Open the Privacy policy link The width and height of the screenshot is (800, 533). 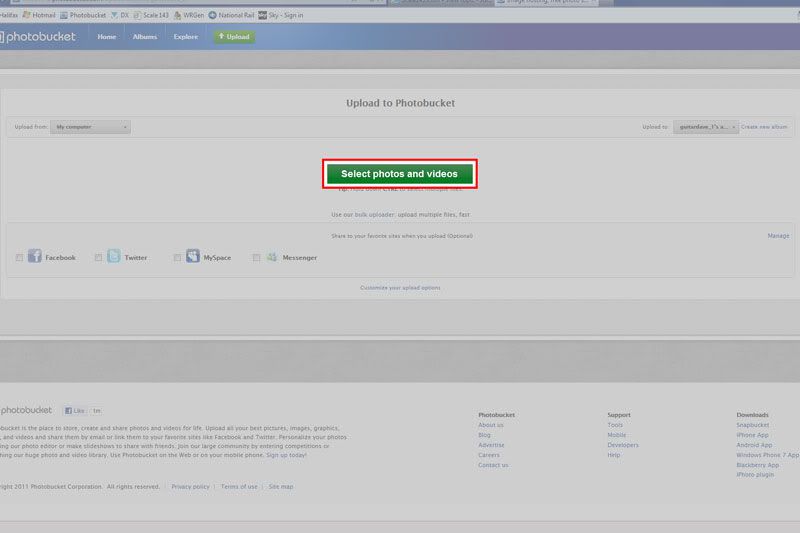point(190,487)
